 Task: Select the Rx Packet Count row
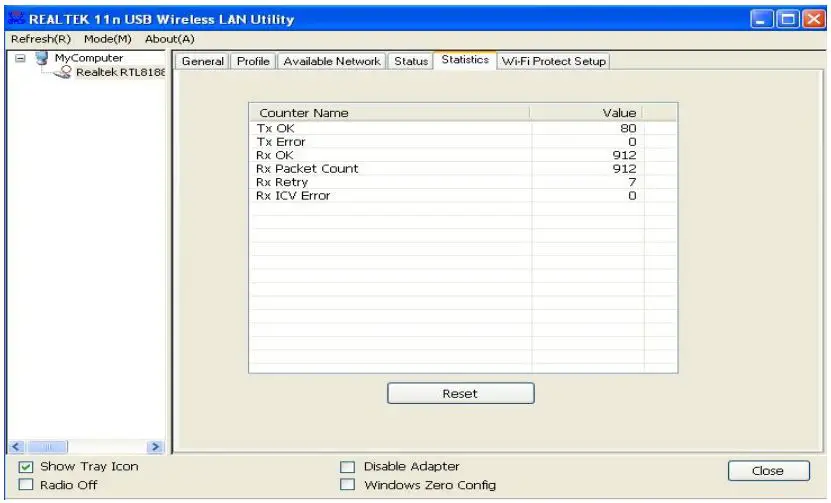click(x=463, y=169)
